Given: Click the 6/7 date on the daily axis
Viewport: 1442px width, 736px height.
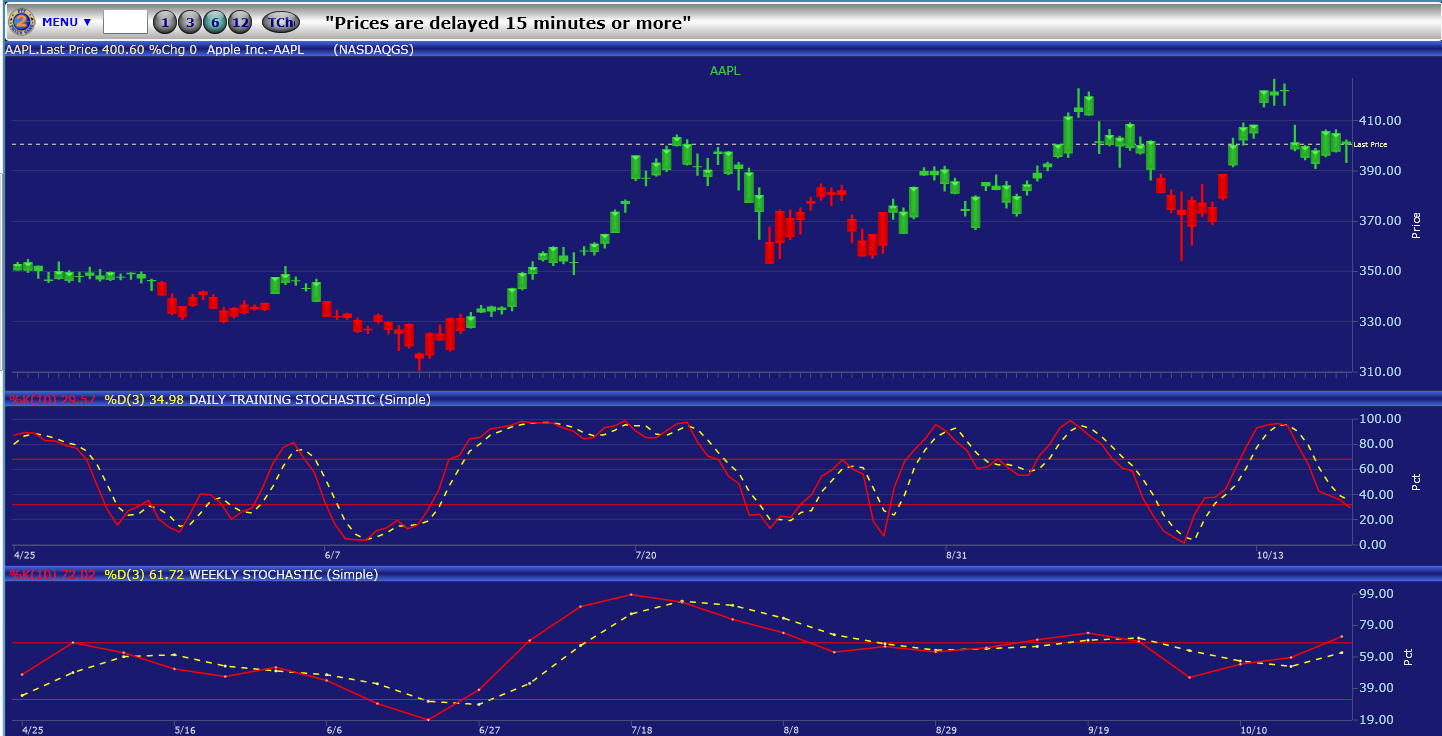Looking at the screenshot, I should click(x=333, y=555).
